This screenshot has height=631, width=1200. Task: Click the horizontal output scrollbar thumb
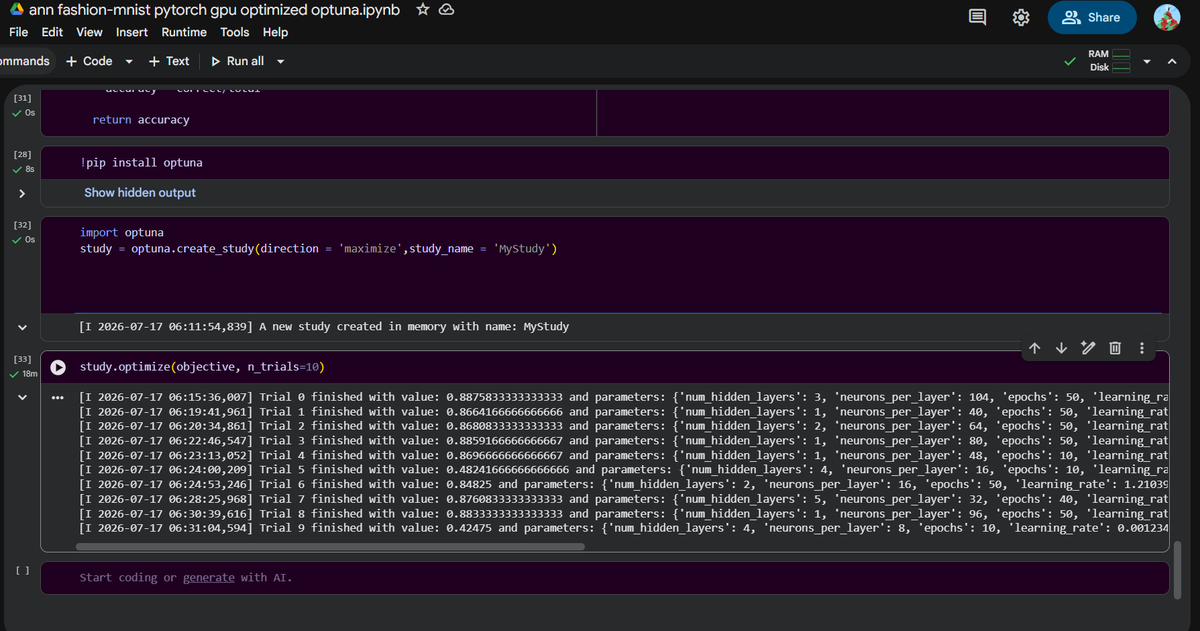click(330, 547)
